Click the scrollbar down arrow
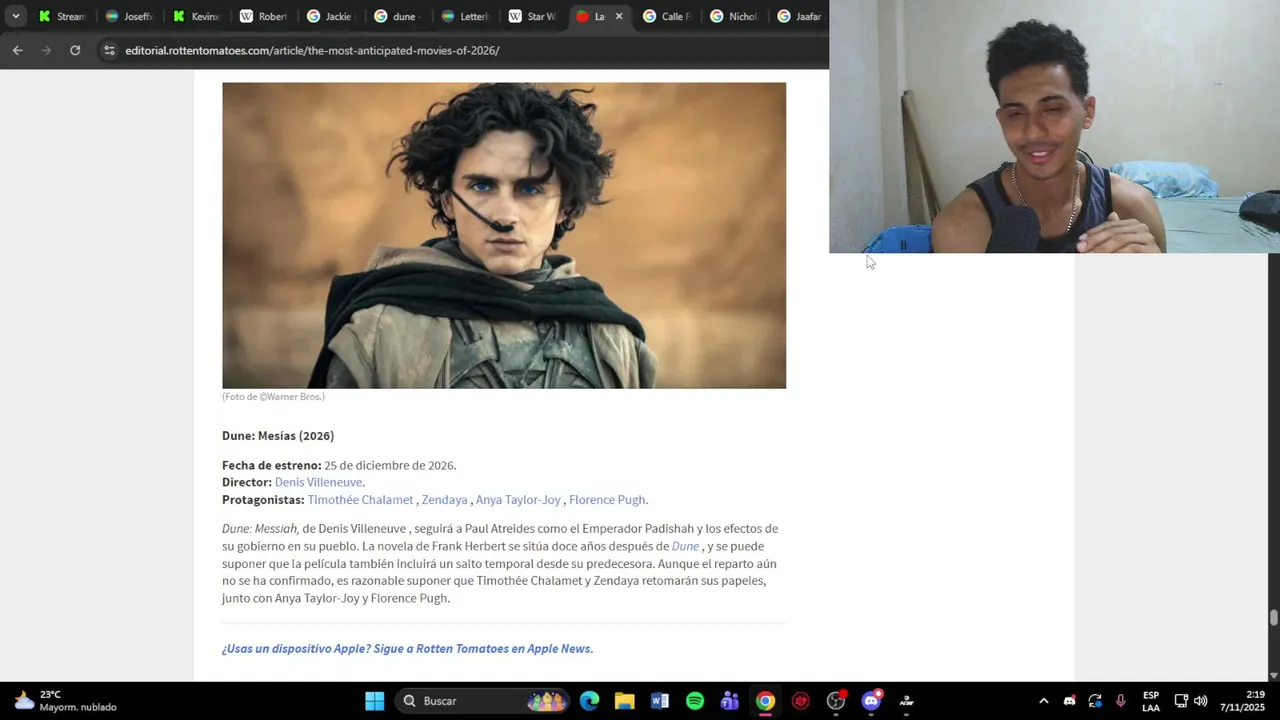 pos(1273,676)
